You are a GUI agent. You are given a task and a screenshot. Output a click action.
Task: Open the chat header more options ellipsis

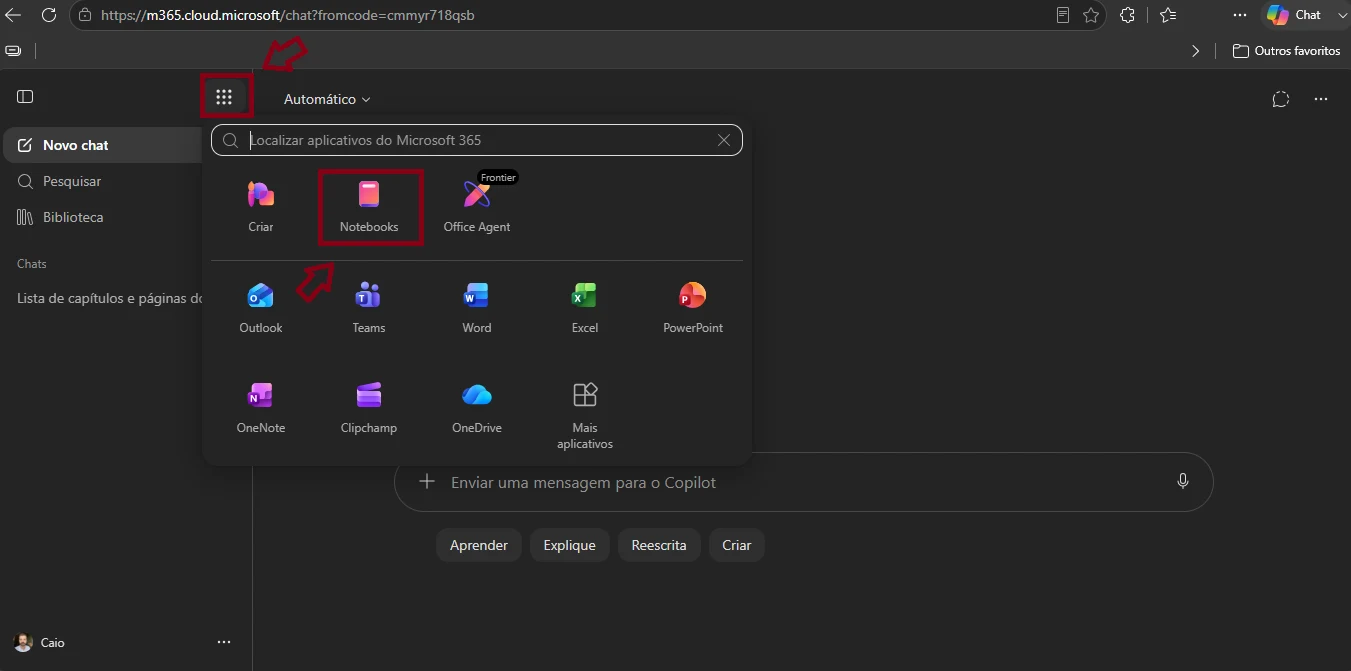pos(1321,99)
